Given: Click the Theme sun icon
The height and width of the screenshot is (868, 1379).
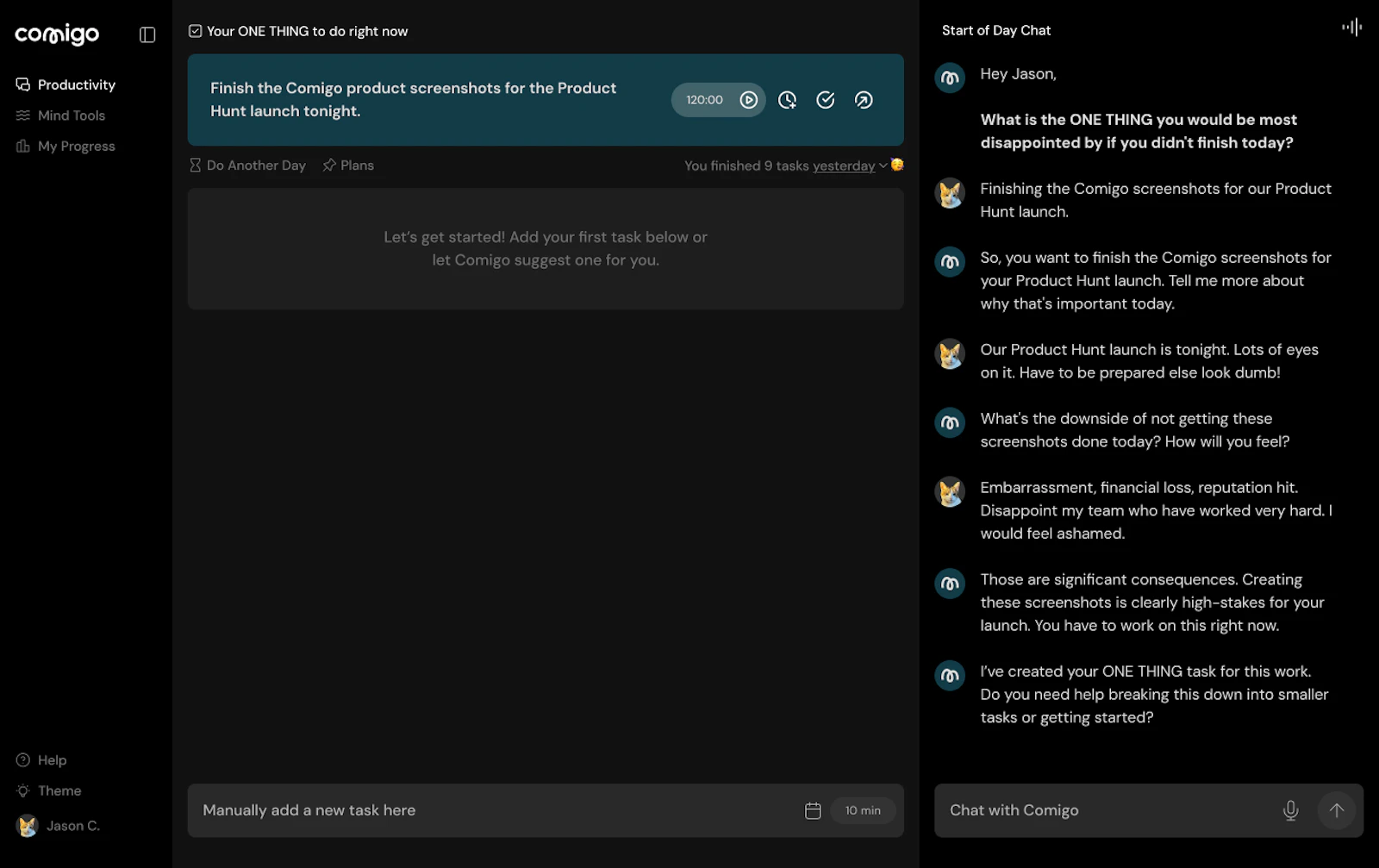Looking at the screenshot, I should [x=23, y=791].
